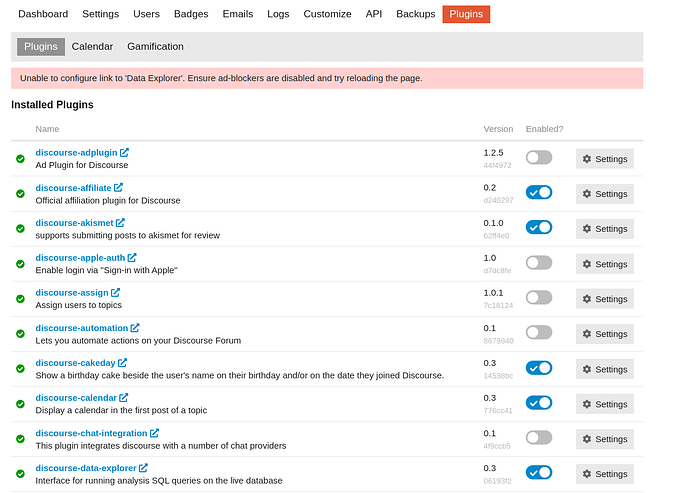Click green status check for discourse-akismet
Image resolution: width=690 pixels, height=493 pixels.
pyautogui.click(x=20, y=228)
